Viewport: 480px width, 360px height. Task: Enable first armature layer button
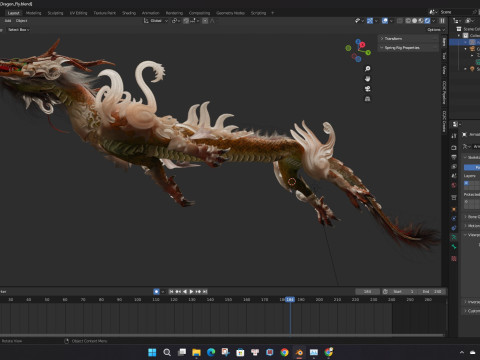(466, 183)
